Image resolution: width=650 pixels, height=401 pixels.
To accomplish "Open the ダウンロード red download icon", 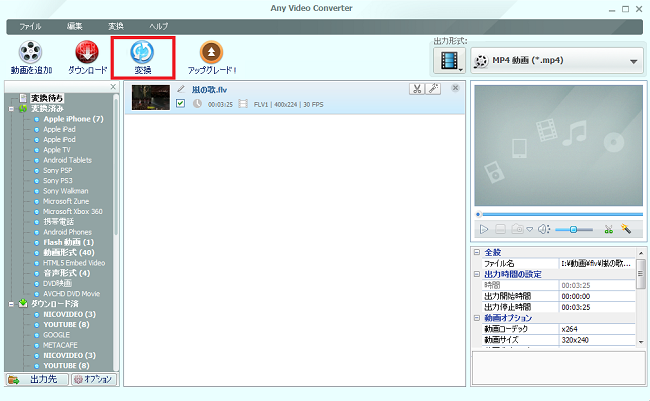I will [87, 52].
